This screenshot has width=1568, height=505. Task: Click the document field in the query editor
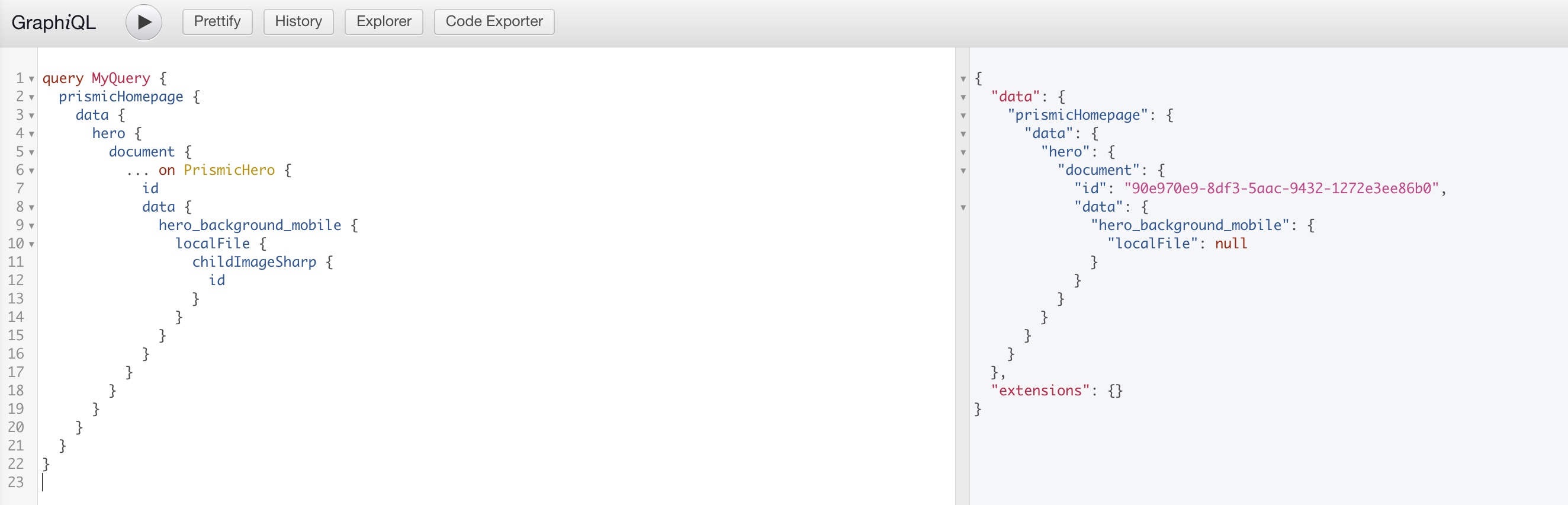pyautogui.click(x=142, y=152)
